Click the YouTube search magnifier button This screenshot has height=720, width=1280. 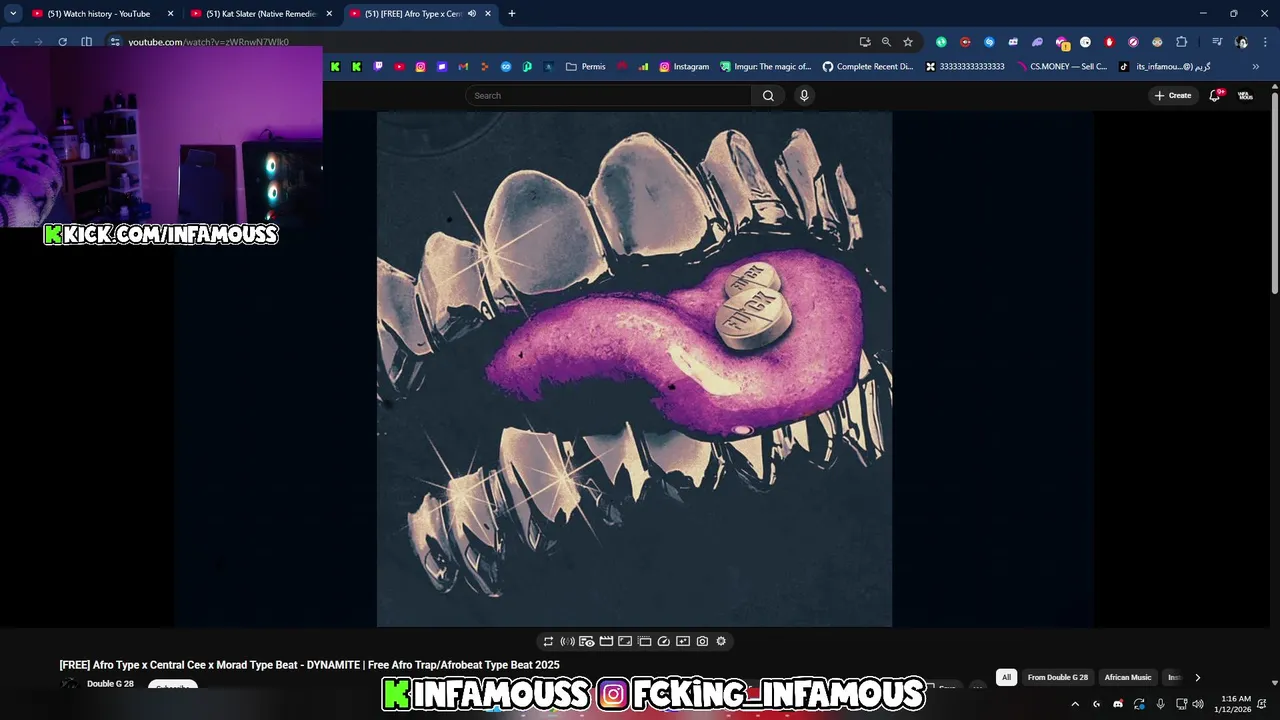[768, 96]
